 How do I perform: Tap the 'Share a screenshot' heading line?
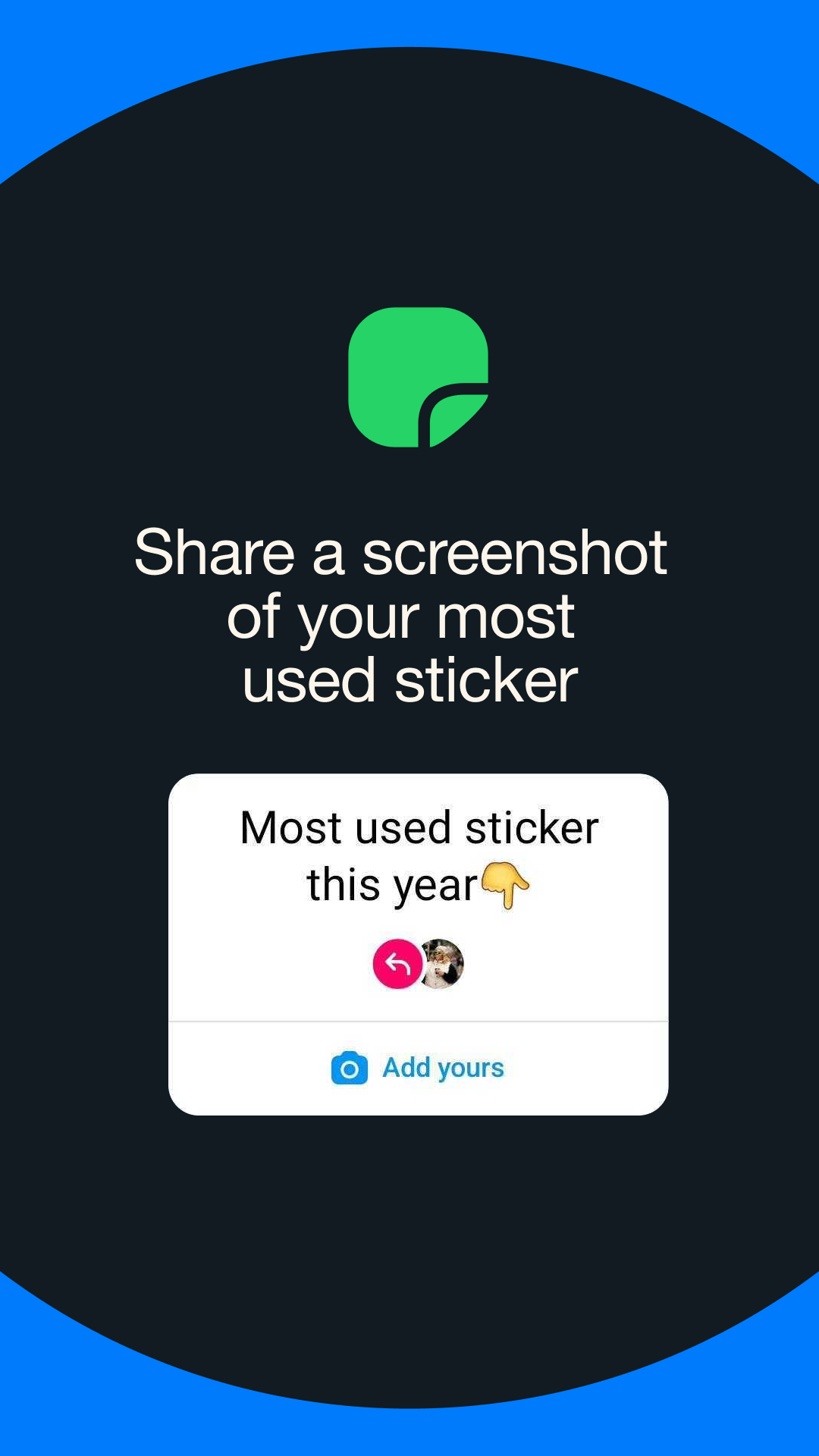tap(401, 552)
